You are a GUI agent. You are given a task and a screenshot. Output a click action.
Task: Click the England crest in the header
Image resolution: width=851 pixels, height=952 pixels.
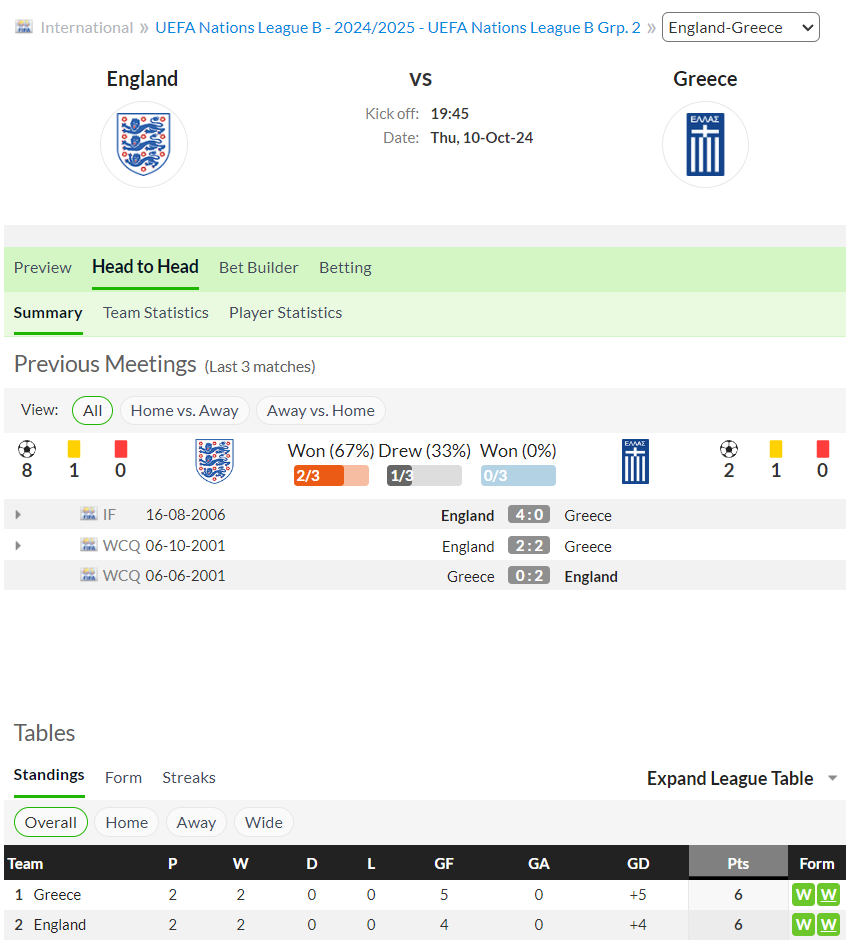(144, 144)
